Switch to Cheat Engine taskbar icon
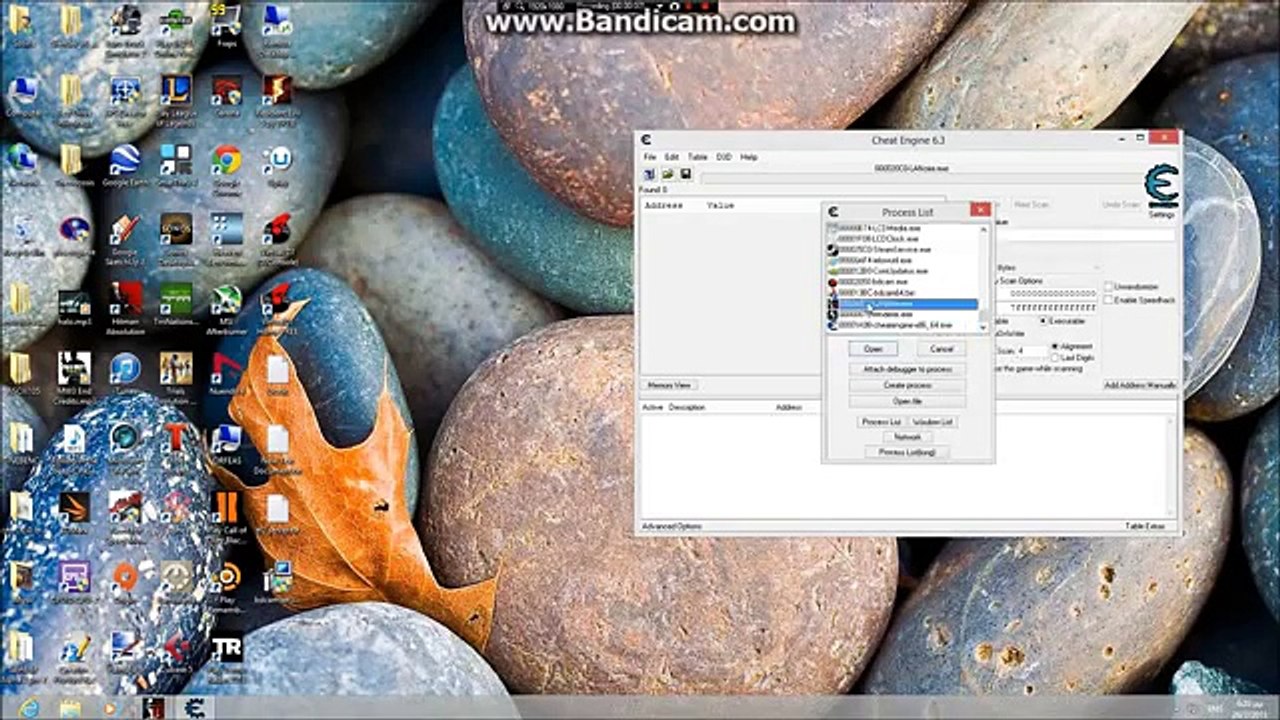This screenshot has width=1280, height=720. (x=195, y=708)
